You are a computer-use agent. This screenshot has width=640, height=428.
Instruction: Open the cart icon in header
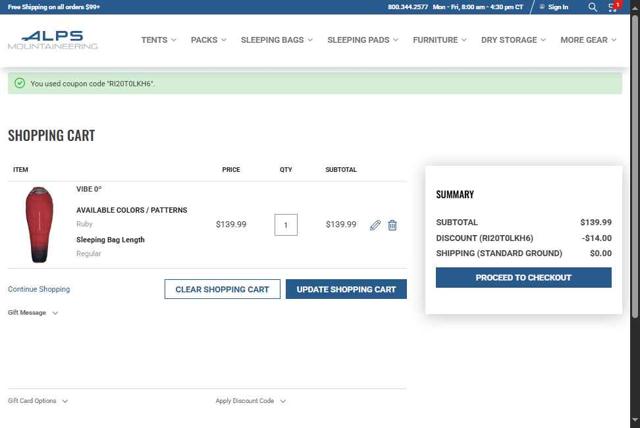coord(613,7)
